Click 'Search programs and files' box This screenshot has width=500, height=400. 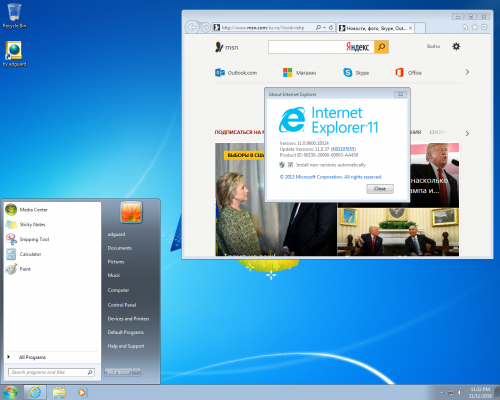click(51, 372)
